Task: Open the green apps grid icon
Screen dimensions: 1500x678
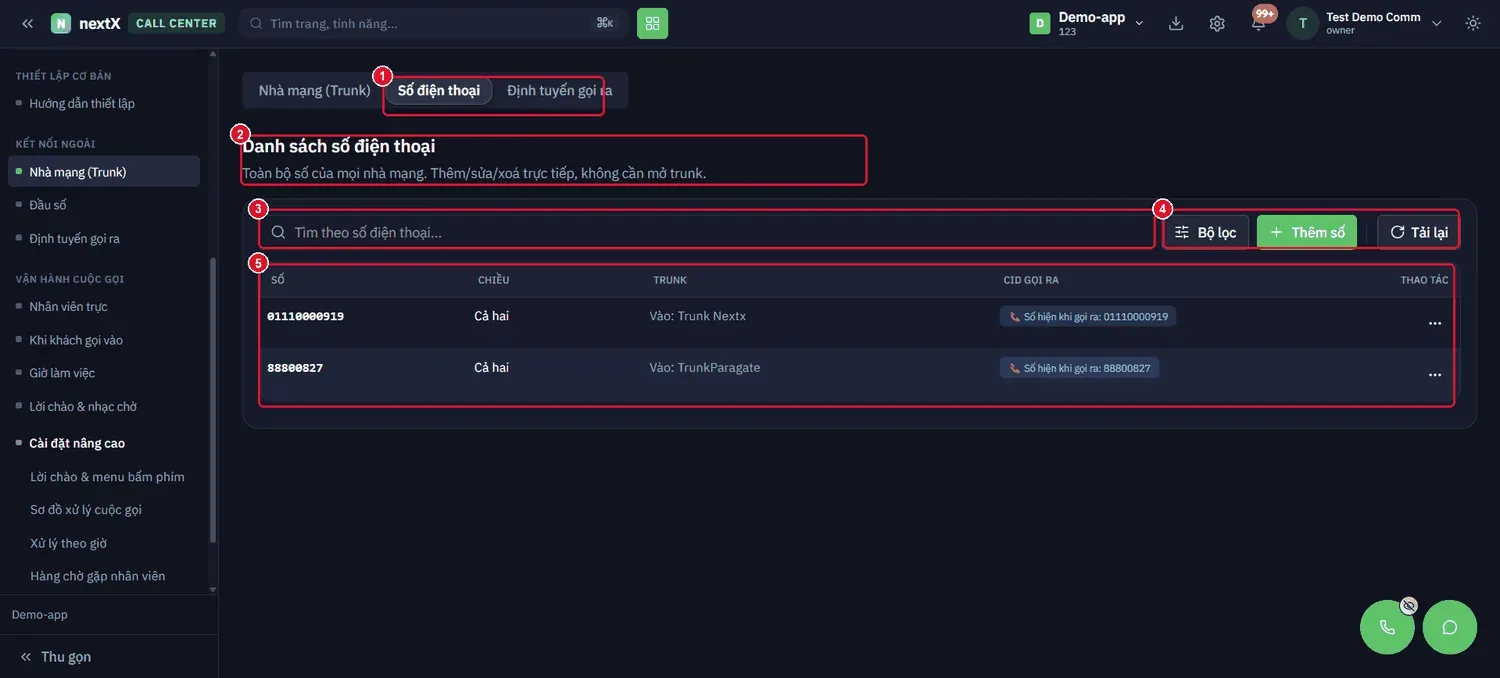Action: pyautogui.click(x=653, y=23)
